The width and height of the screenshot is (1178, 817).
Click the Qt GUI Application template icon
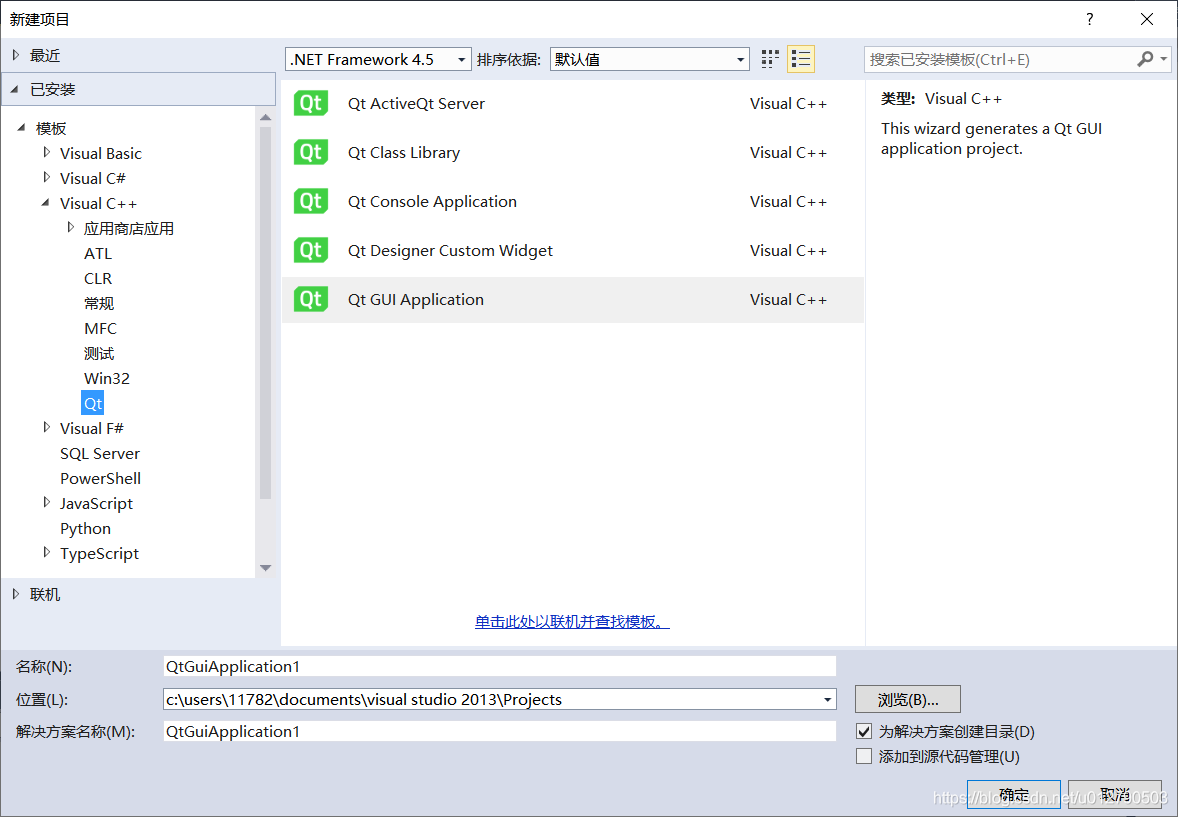click(x=311, y=299)
